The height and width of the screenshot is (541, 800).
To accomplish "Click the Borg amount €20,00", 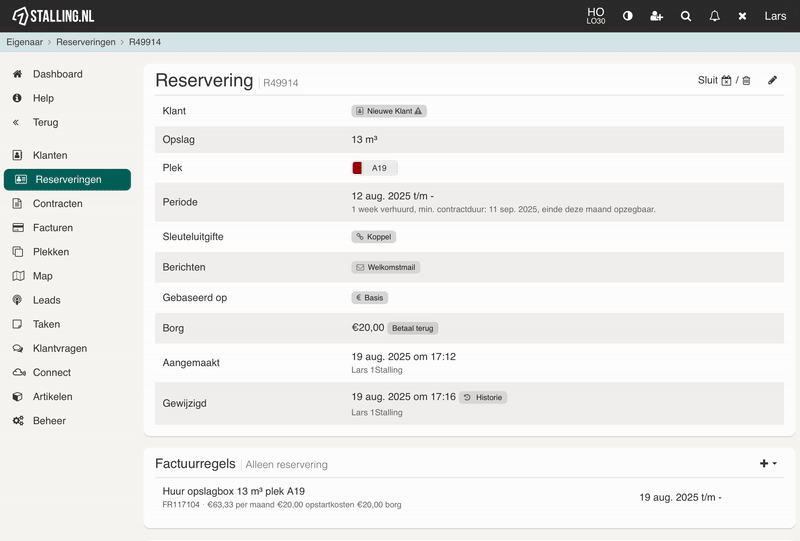I will tap(368, 328).
